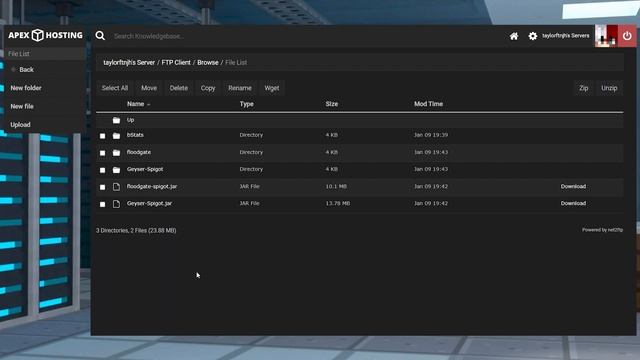This screenshot has width=640, height=360.
Task: Click the Rename button
Action: coord(240,88)
